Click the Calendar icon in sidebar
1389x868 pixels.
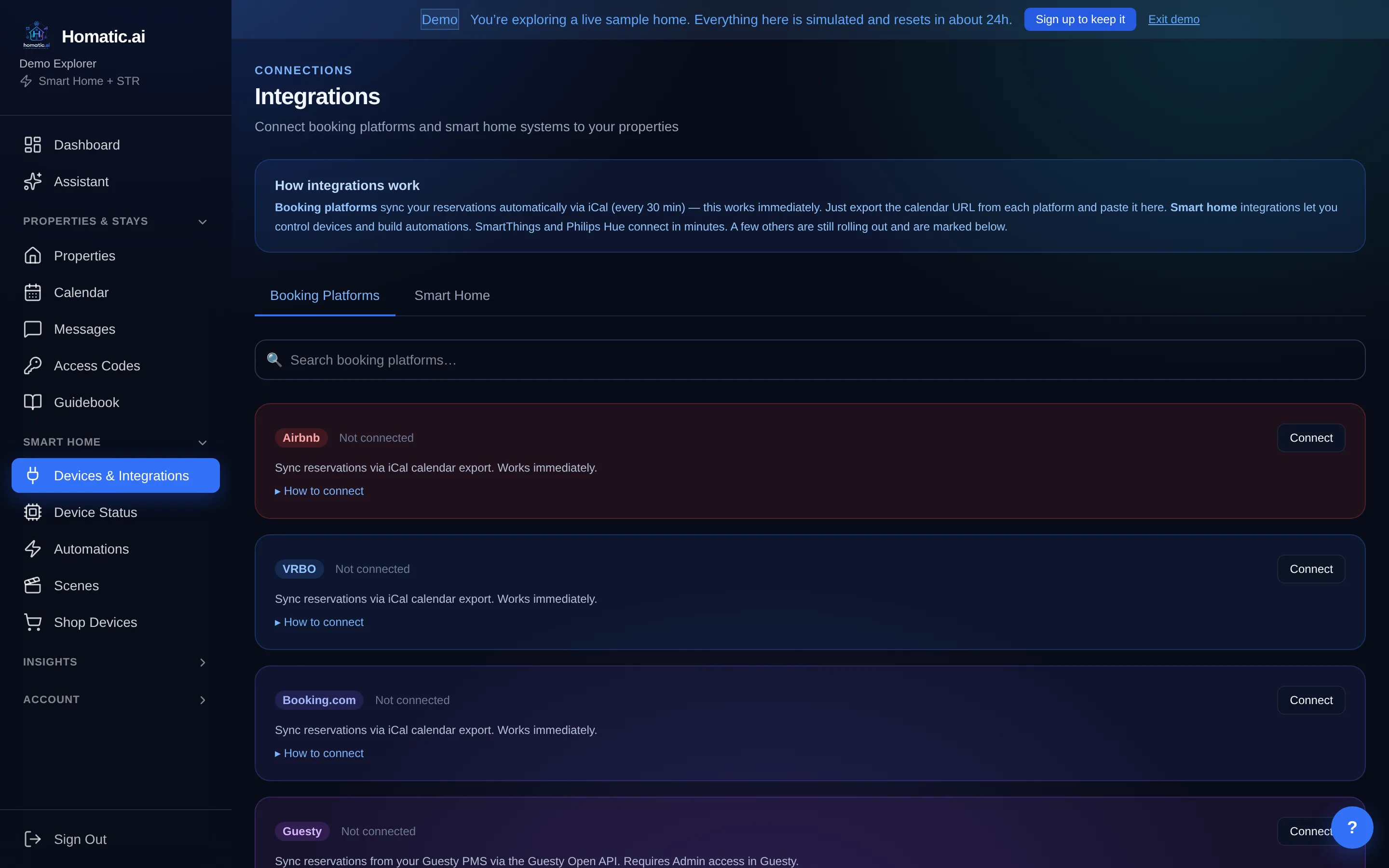click(x=33, y=292)
